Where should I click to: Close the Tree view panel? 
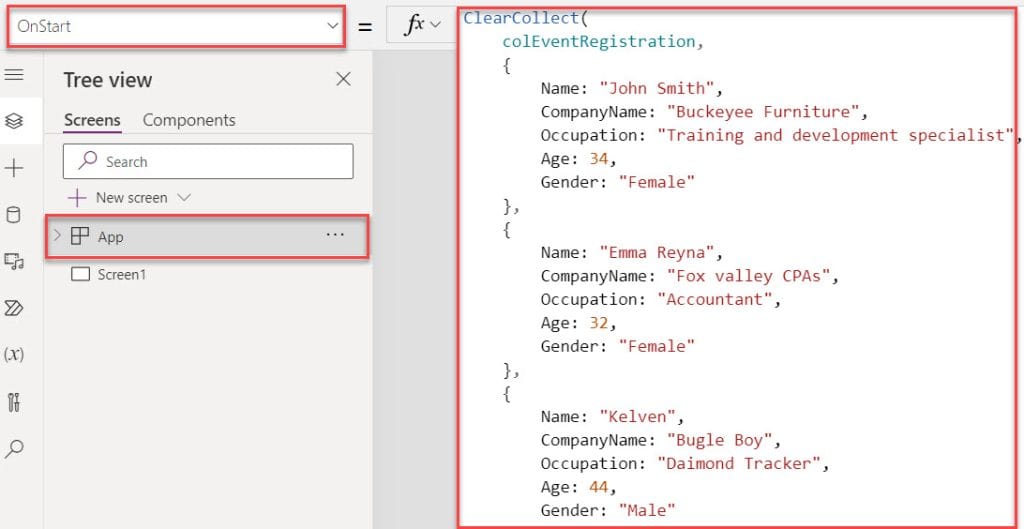pyautogui.click(x=343, y=80)
